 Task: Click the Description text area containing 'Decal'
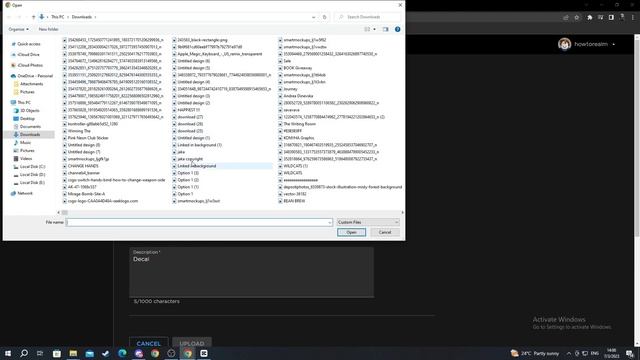tap(251, 272)
